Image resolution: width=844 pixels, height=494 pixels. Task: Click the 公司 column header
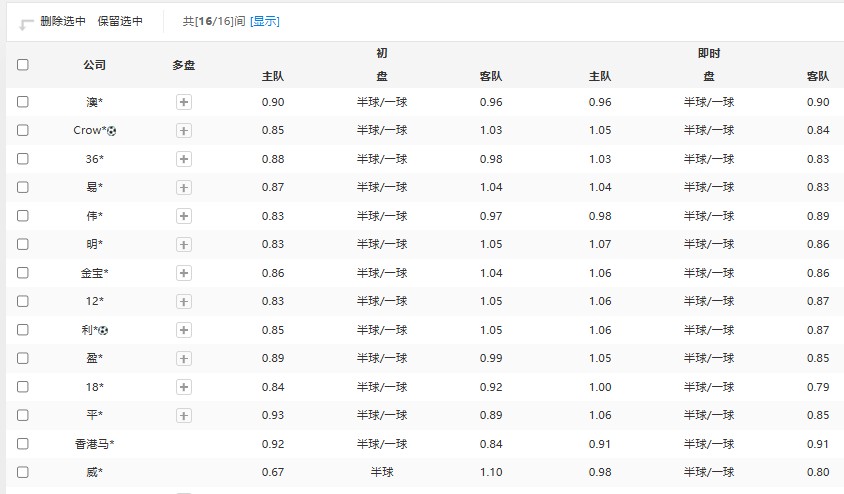pyautogui.click(x=95, y=65)
